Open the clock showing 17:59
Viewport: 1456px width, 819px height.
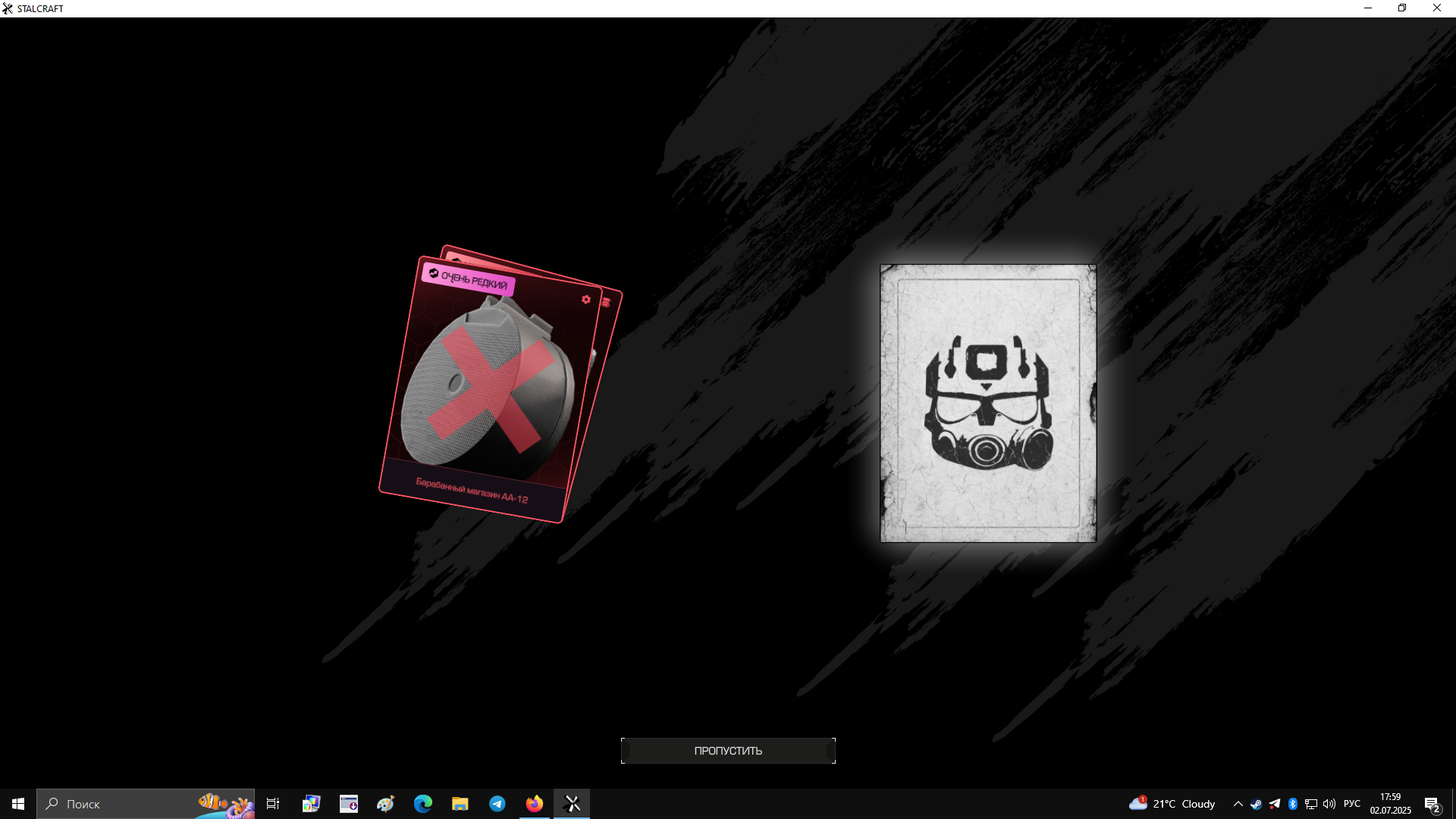tap(1391, 804)
